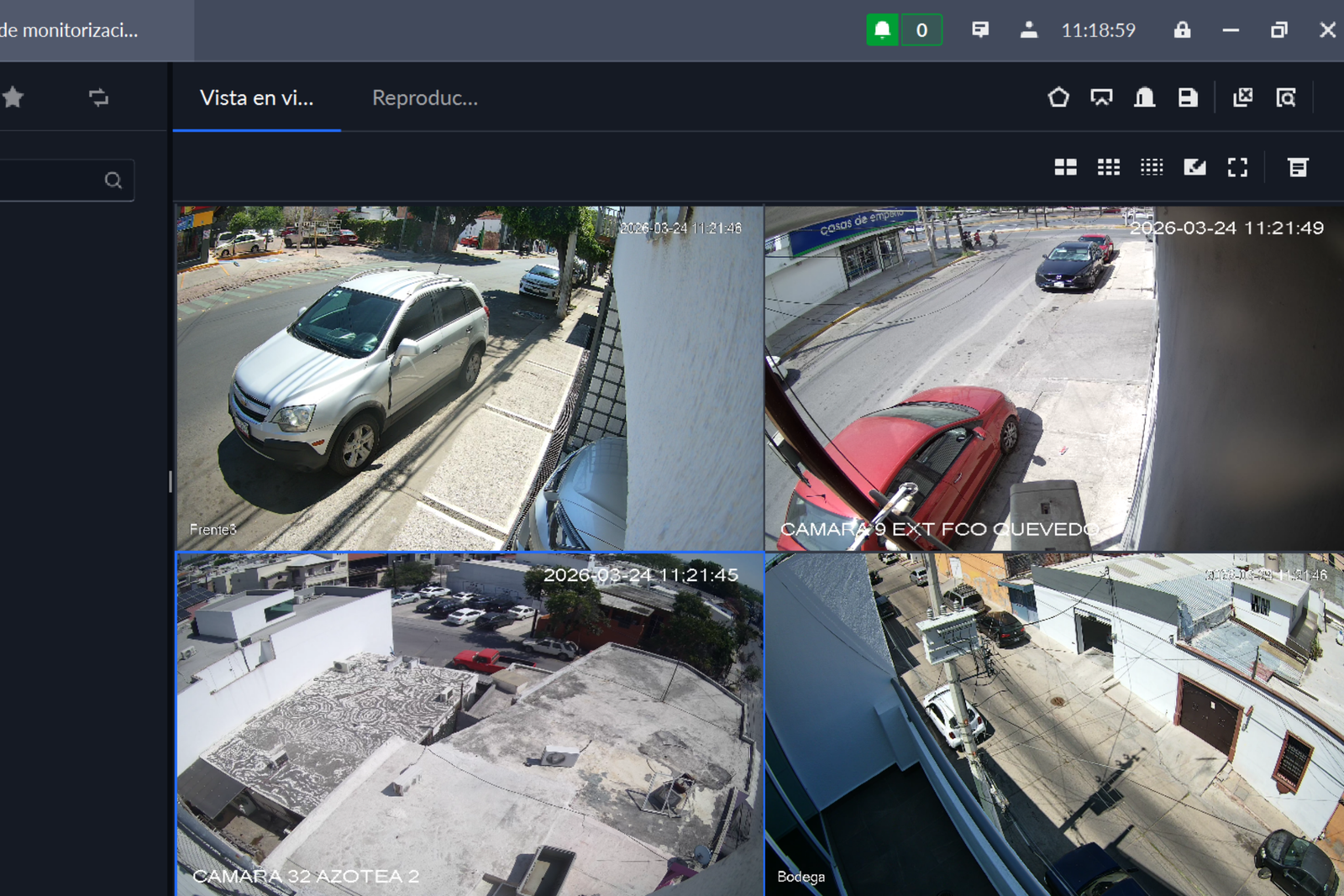Switch to 4x4 sixteen-window layout
This screenshot has width=1344, height=896.
1152,167
